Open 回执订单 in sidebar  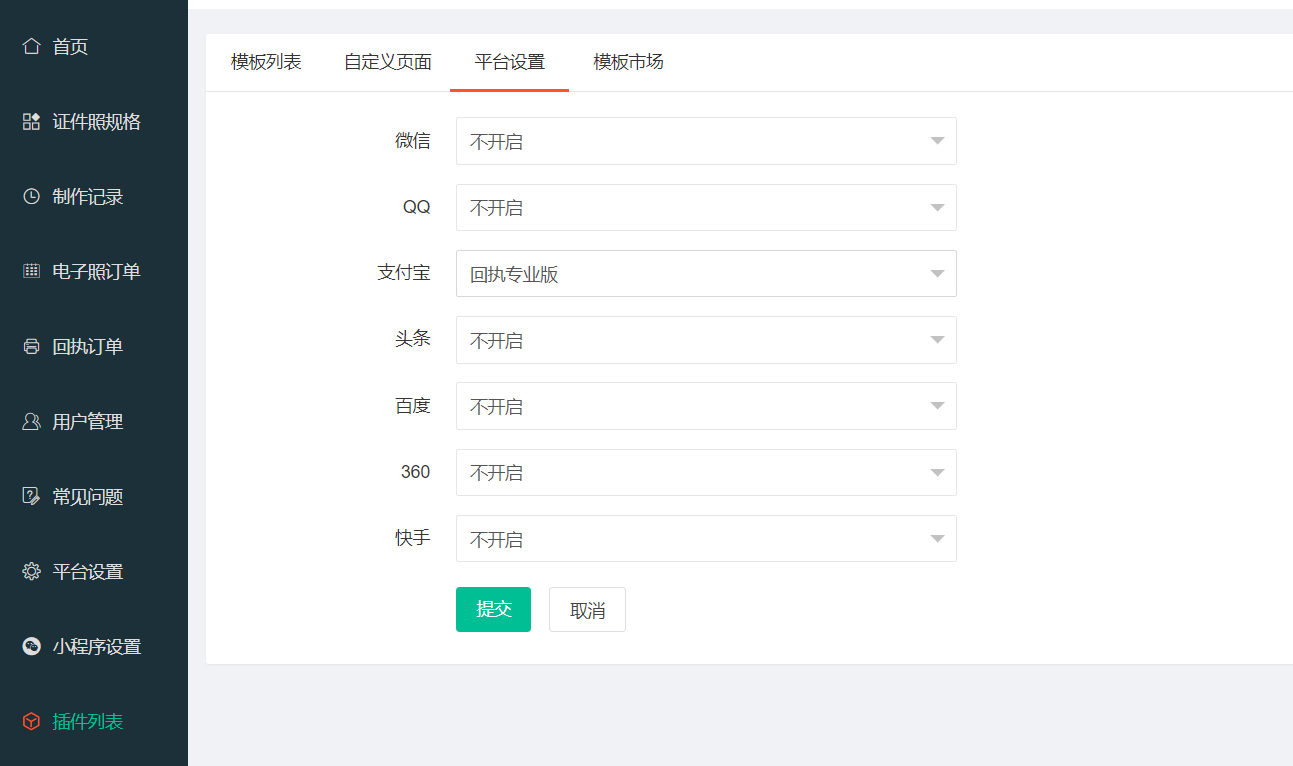tap(94, 346)
